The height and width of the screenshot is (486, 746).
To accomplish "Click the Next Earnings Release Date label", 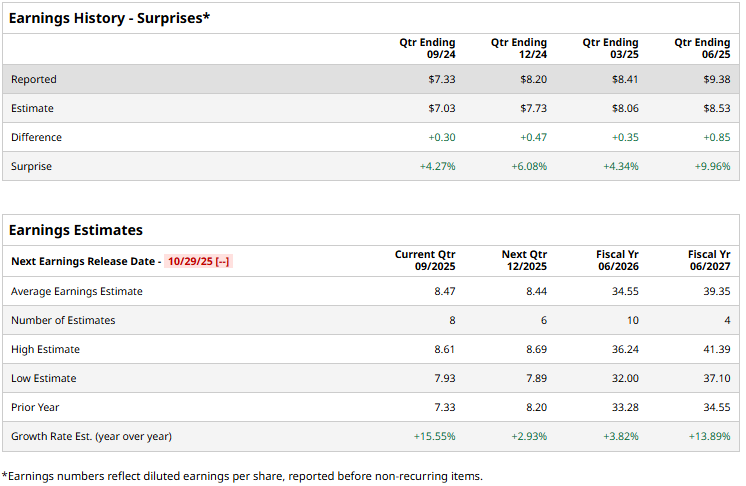I will point(83,261).
